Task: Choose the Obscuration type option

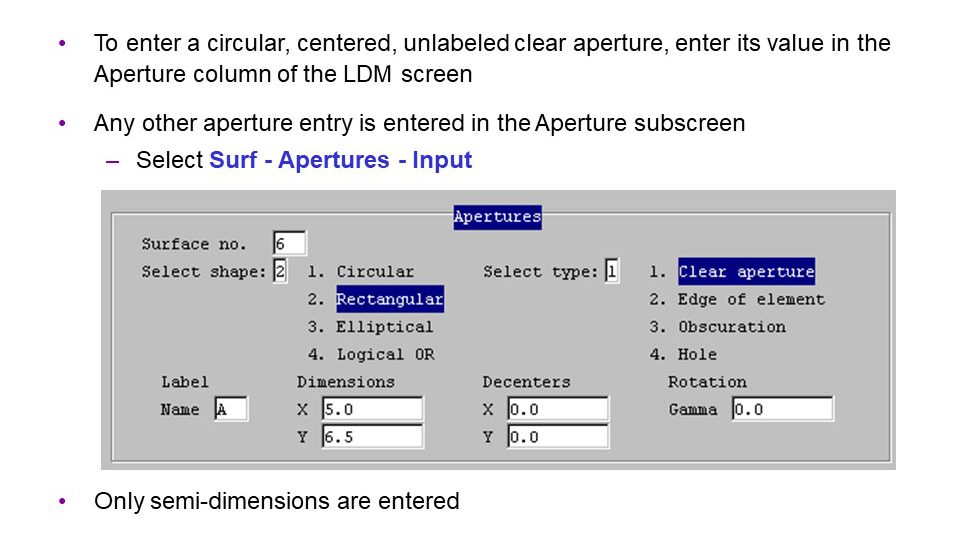Action: 732,326
